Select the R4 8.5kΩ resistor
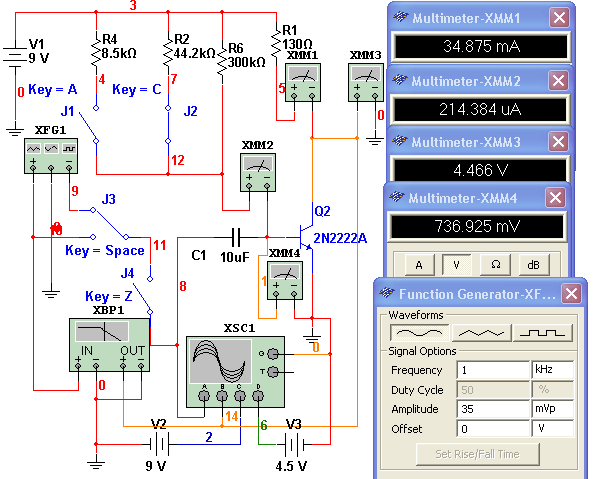The image size is (594, 479). 96,51
